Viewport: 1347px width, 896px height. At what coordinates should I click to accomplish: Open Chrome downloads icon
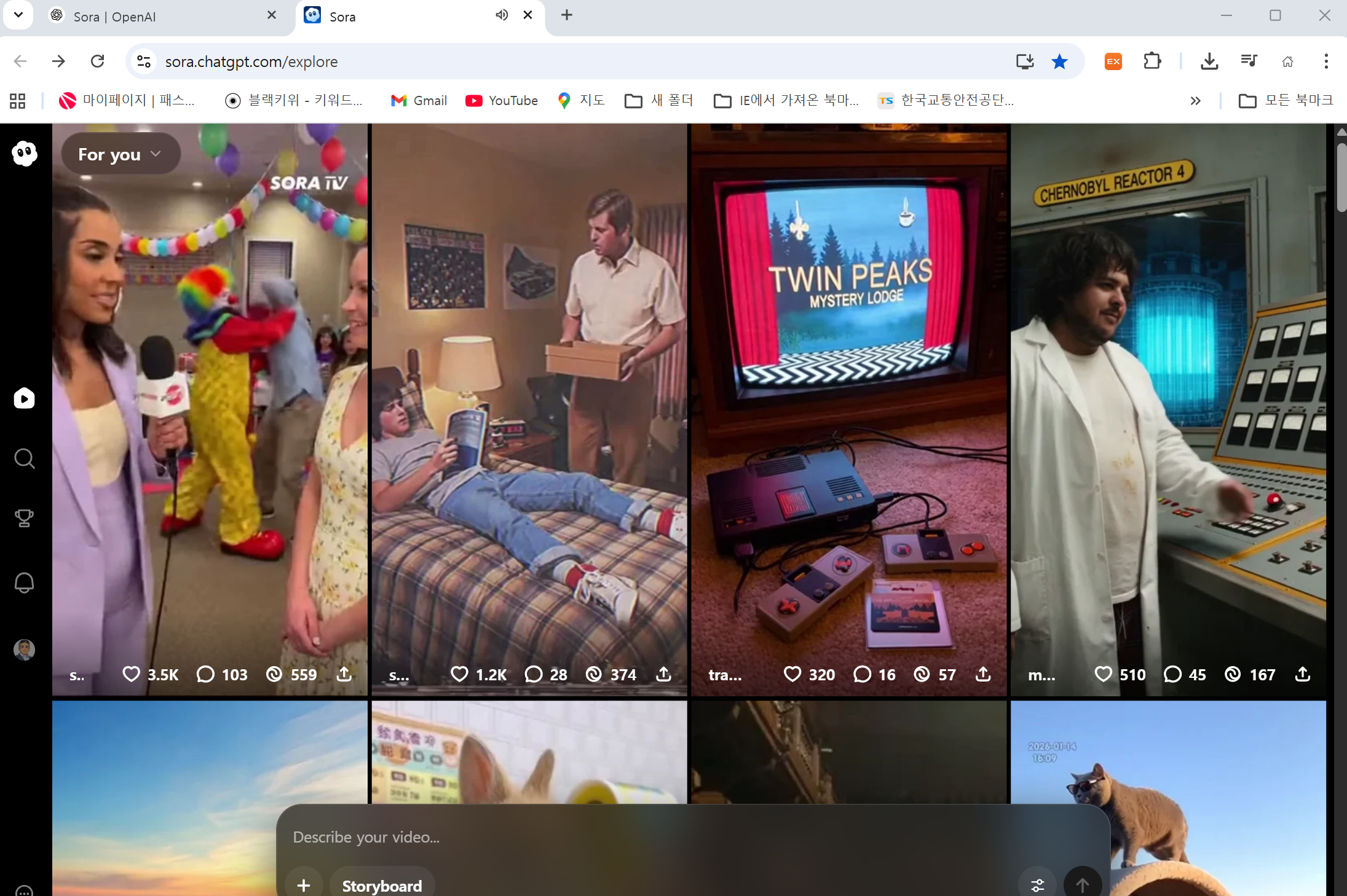click(x=1209, y=61)
